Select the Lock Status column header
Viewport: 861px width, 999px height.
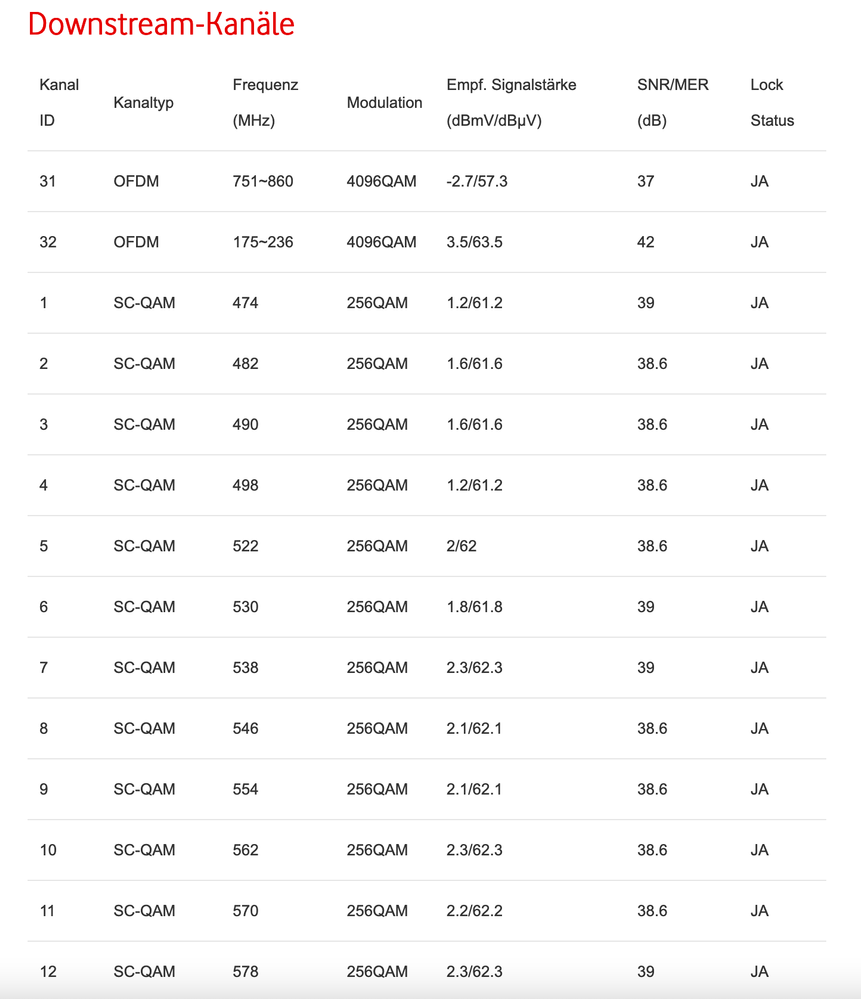(x=772, y=102)
